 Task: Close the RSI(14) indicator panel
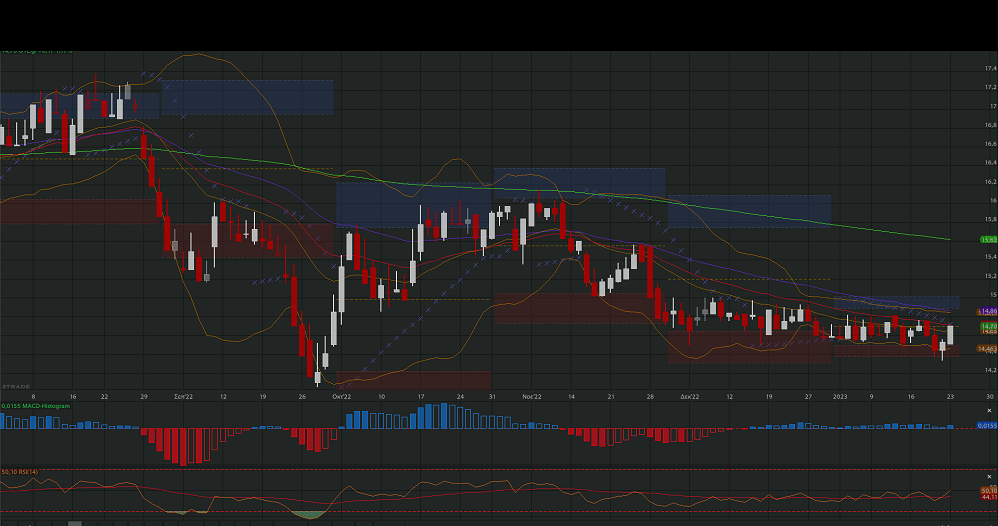[988, 477]
